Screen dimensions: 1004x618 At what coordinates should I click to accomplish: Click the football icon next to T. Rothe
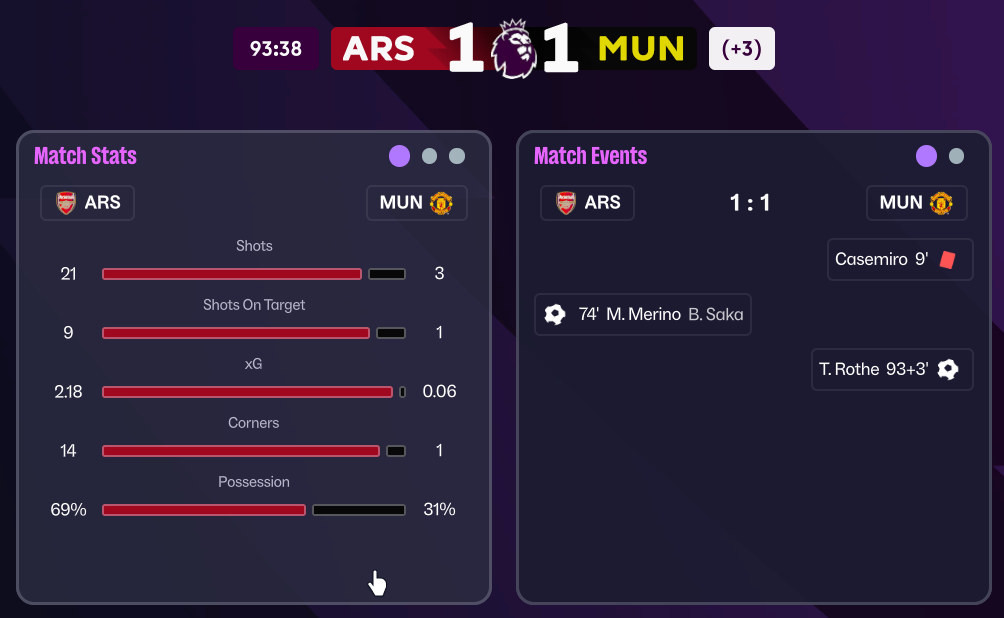click(948, 369)
